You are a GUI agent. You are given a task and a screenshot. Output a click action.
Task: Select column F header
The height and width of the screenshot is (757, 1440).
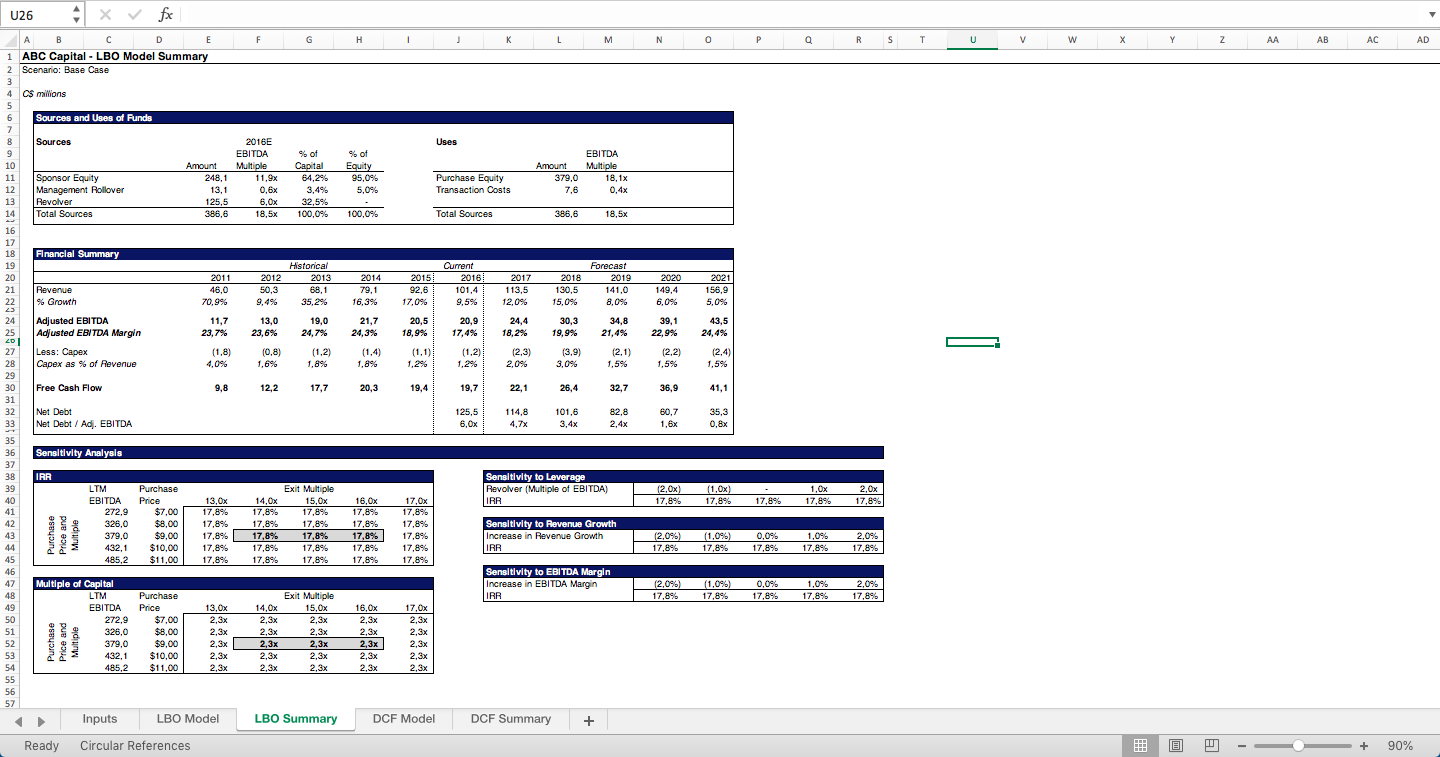259,40
